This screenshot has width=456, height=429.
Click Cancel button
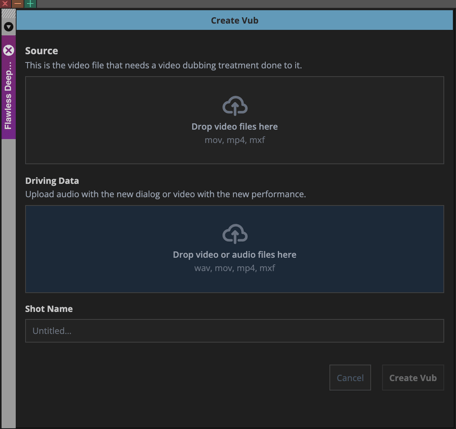pyautogui.click(x=350, y=378)
